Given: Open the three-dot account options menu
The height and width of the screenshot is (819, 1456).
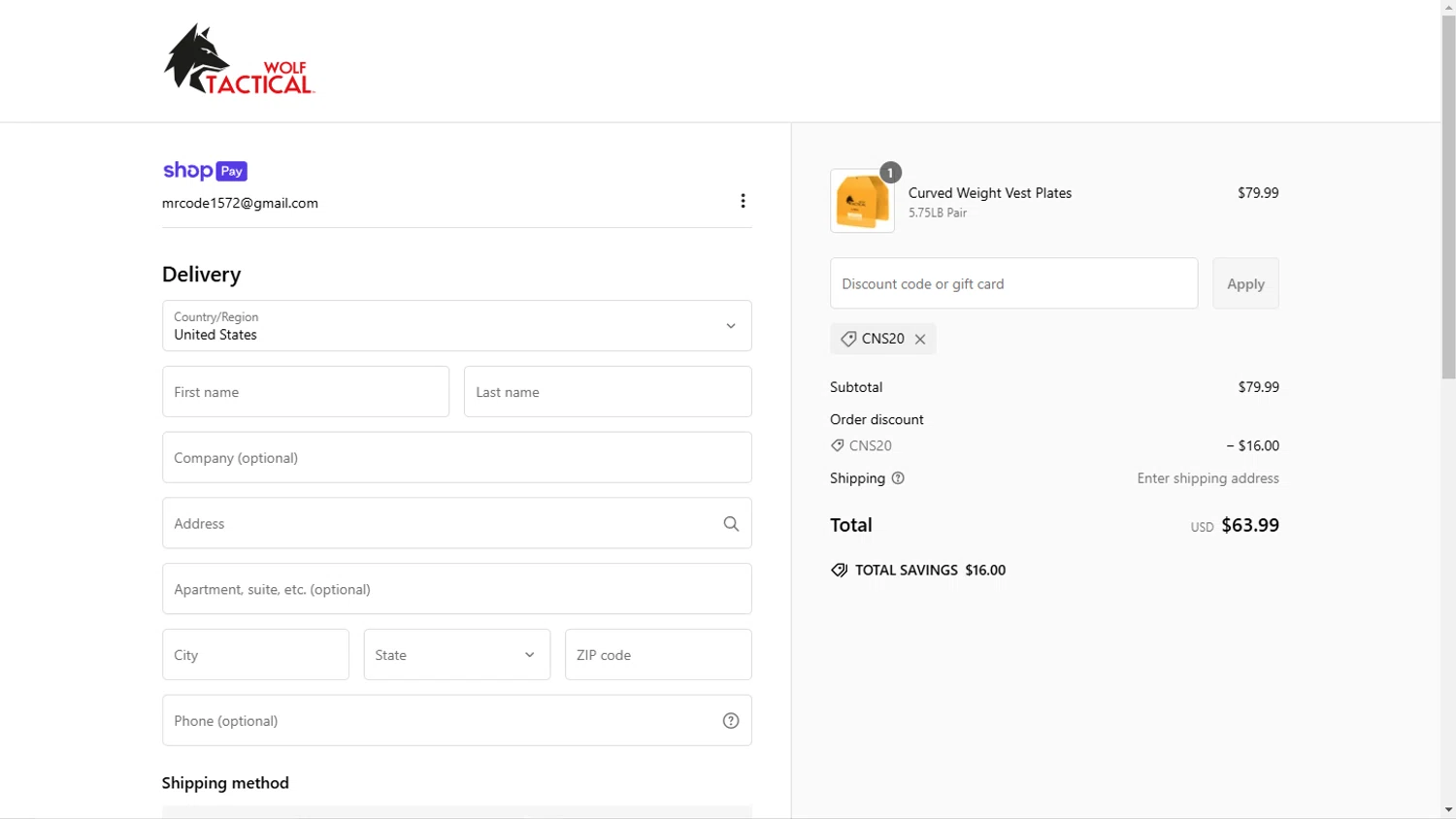Looking at the screenshot, I should [743, 201].
